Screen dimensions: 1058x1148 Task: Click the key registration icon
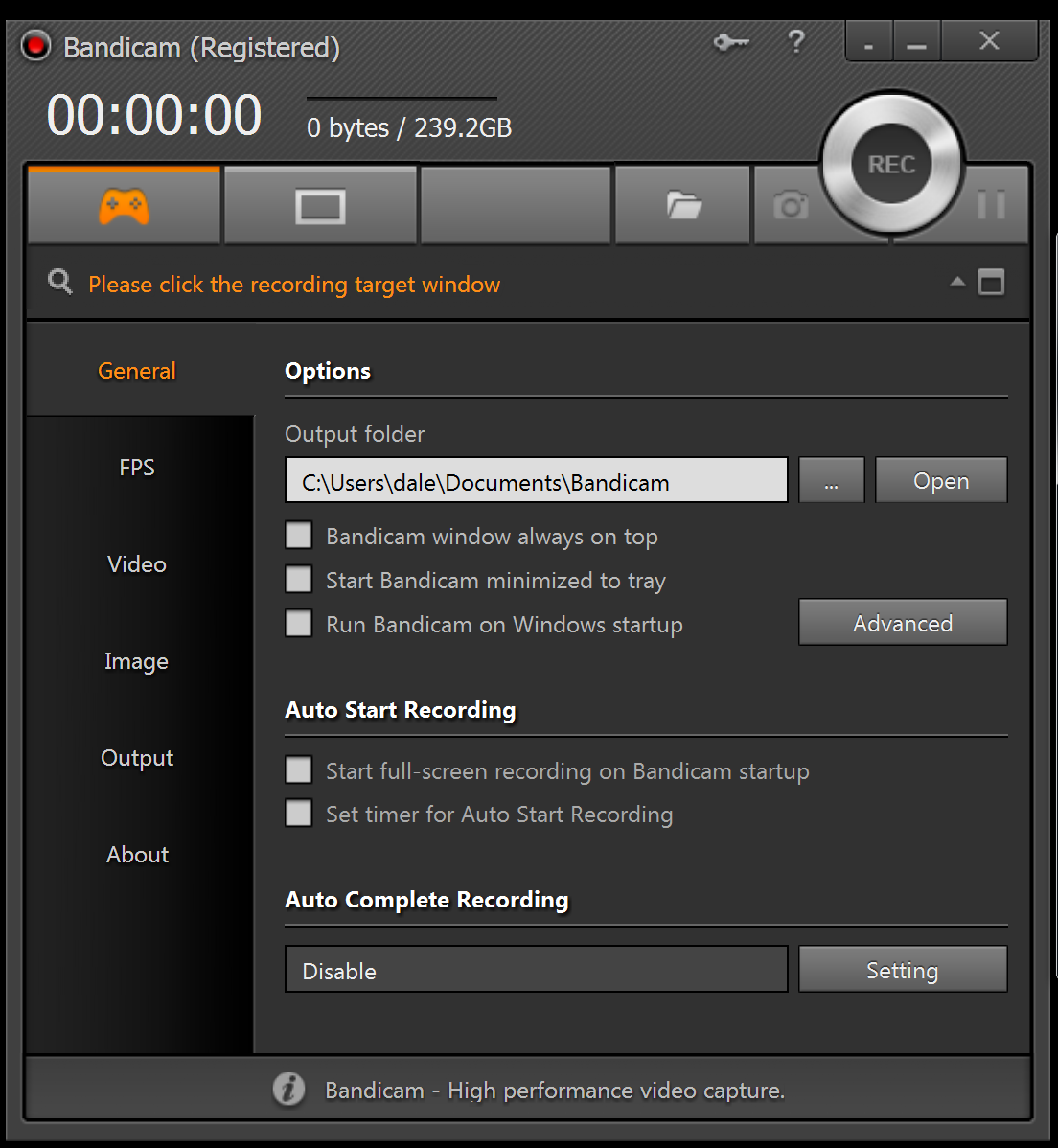click(731, 42)
